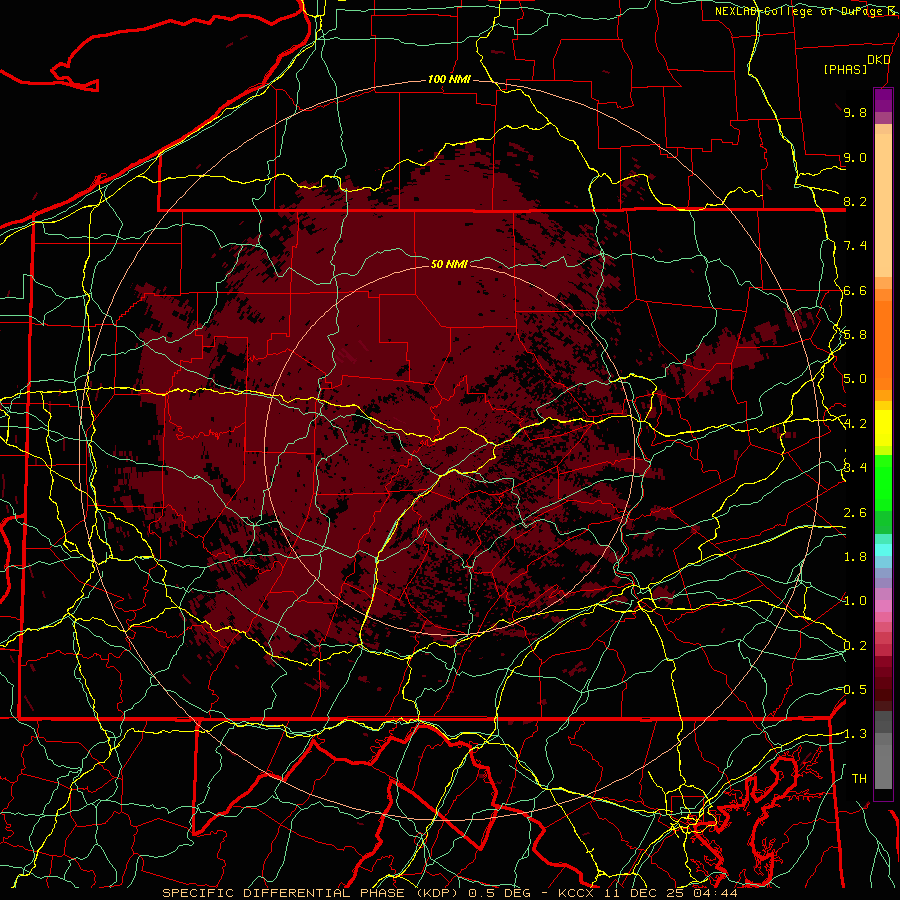Click the 1.0 scale value
Image resolution: width=900 pixels, height=900 pixels.
click(x=855, y=601)
